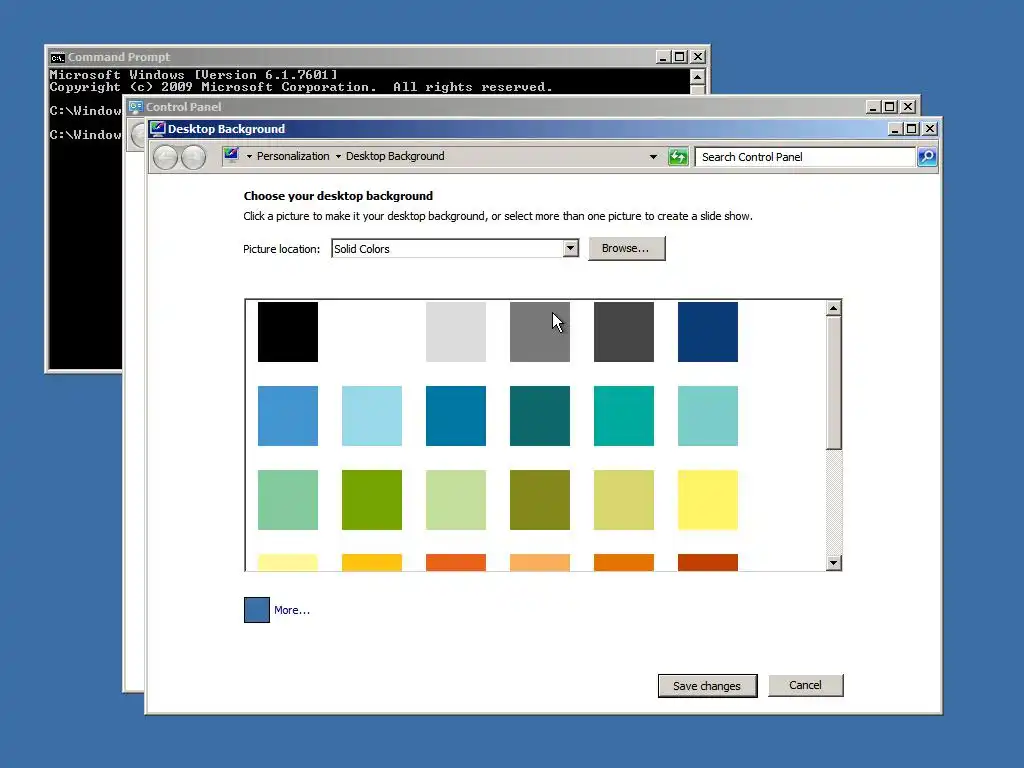Click the Control Panel icon in the address bar
This screenshot has height=768, width=1024.
tap(231, 155)
